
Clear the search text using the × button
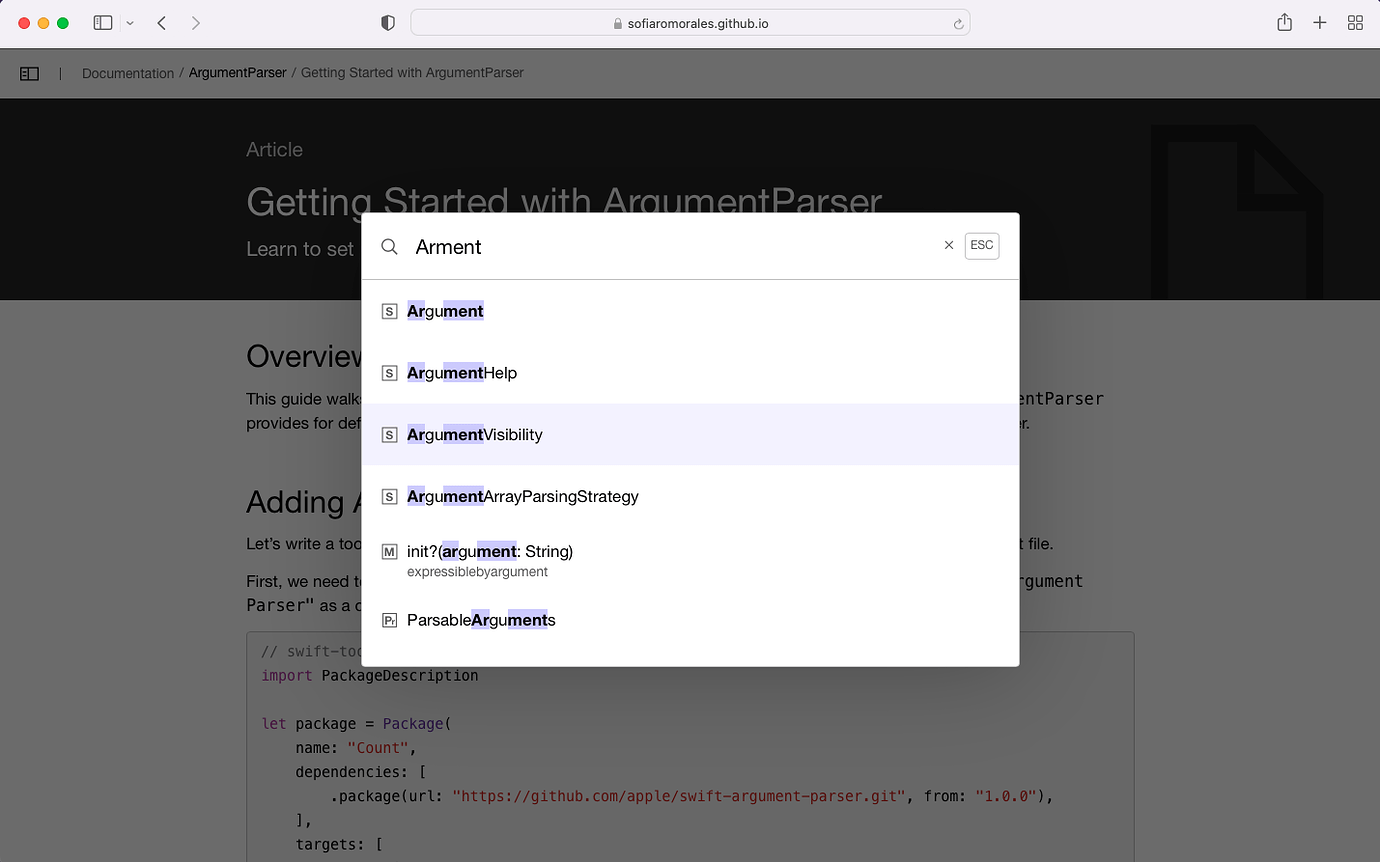pyautogui.click(x=948, y=245)
